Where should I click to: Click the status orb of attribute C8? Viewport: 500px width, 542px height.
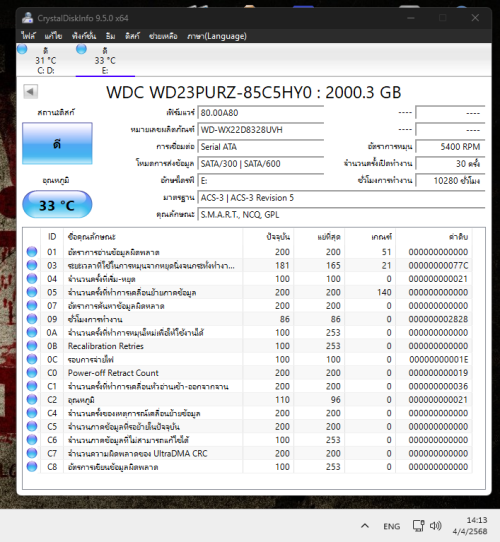[x=32, y=467]
